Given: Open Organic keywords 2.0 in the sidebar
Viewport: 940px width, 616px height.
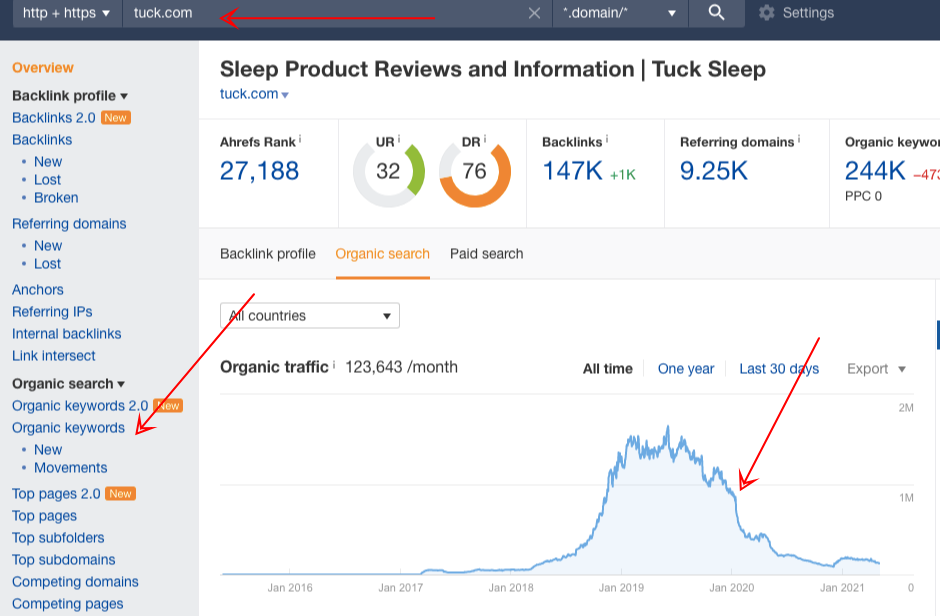Looking at the screenshot, I should (x=80, y=406).
